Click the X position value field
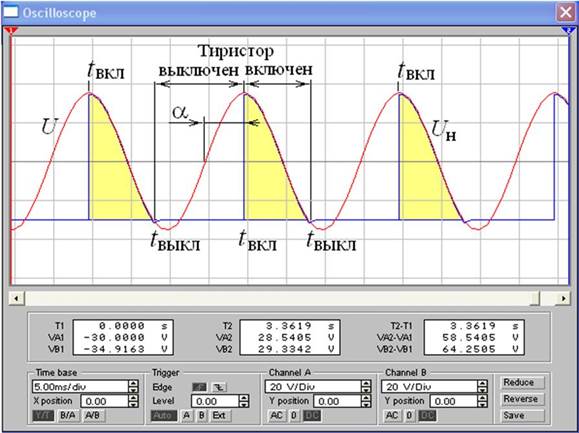This screenshot has width=579, height=433. click(x=105, y=401)
